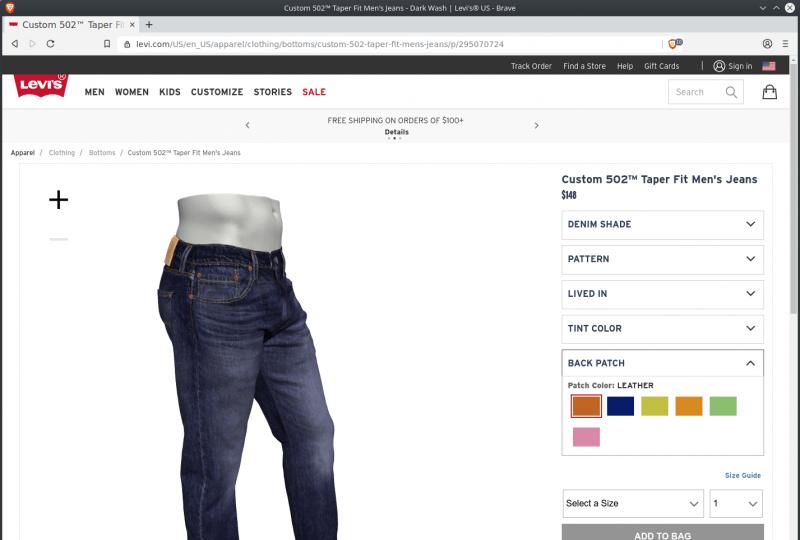Open the Size Guide link
800x540 pixels.
pos(742,475)
